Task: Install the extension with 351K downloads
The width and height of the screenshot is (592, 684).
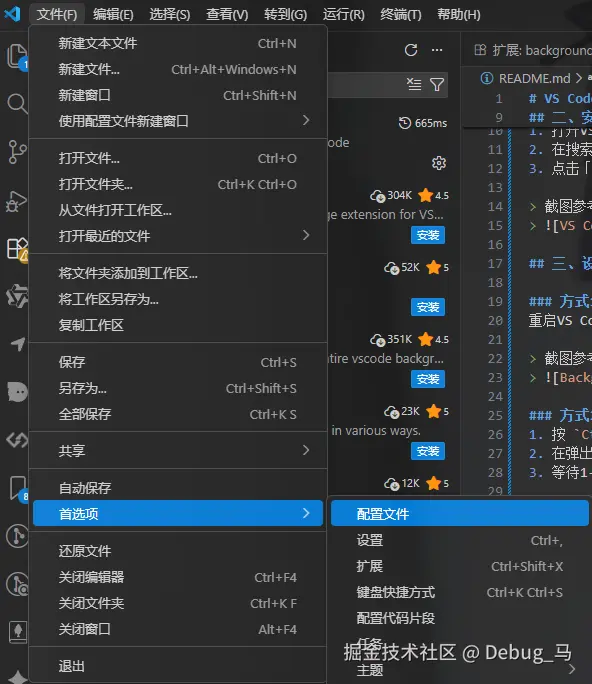Action: pos(428,379)
